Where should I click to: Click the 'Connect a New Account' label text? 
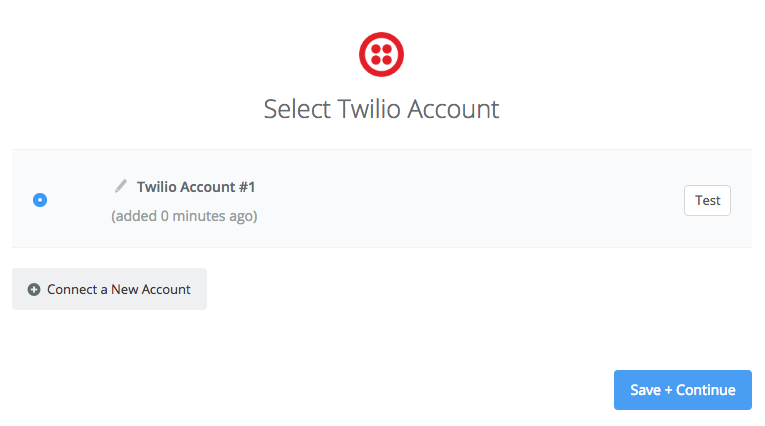[119, 289]
